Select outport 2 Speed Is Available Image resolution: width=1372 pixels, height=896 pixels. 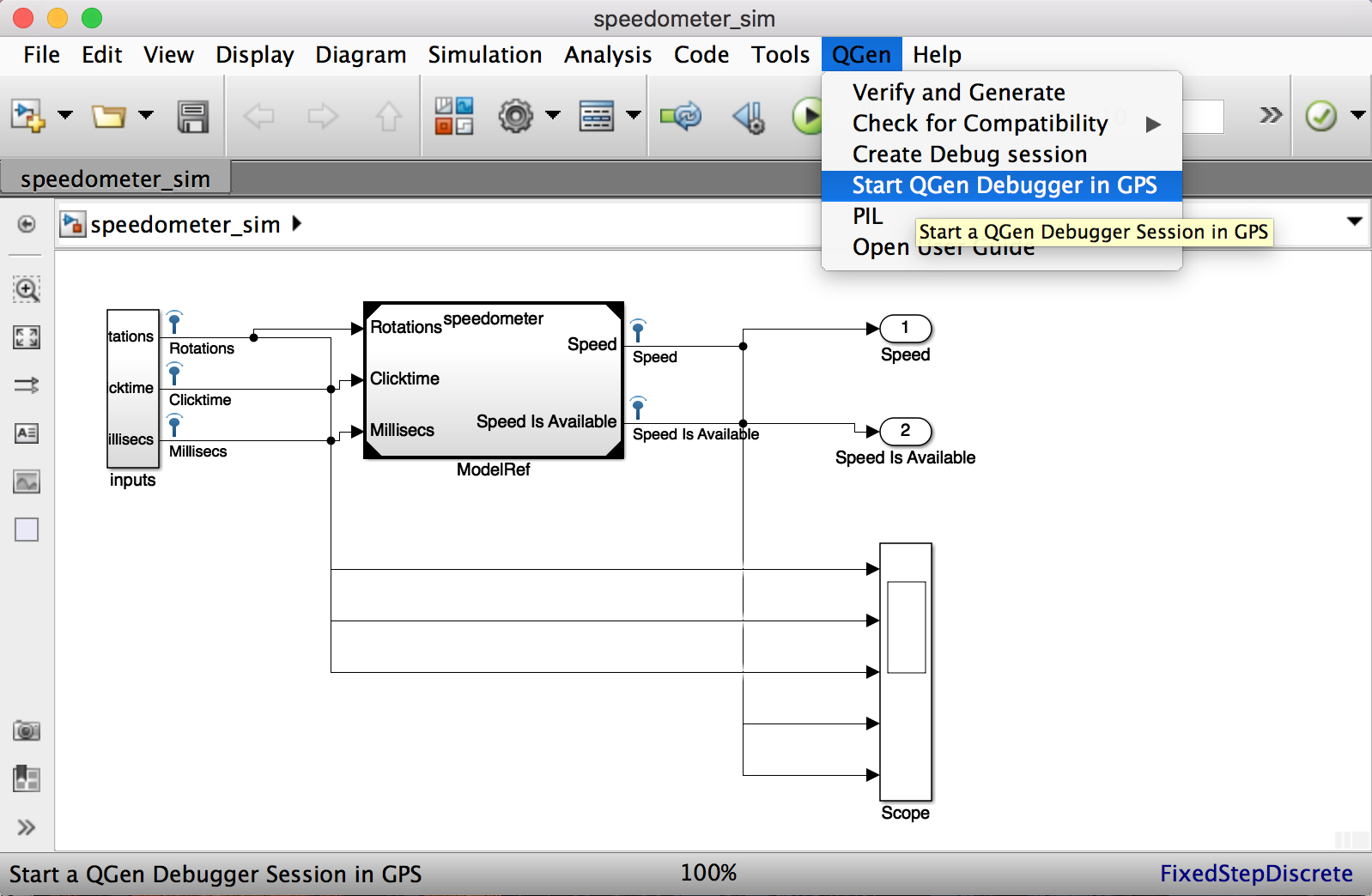pos(906,431)
